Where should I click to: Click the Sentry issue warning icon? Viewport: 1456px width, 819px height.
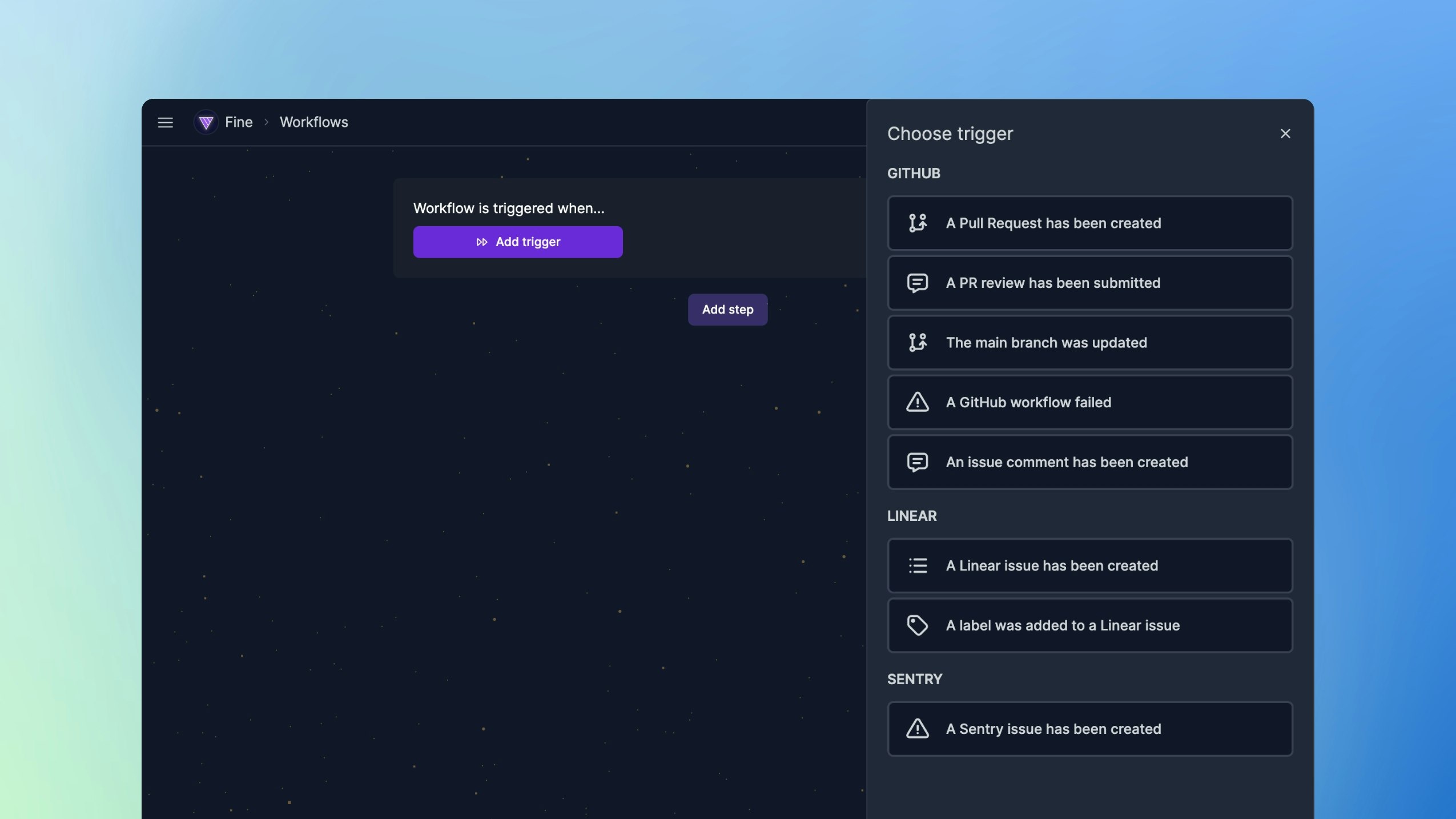click(918, 729)
